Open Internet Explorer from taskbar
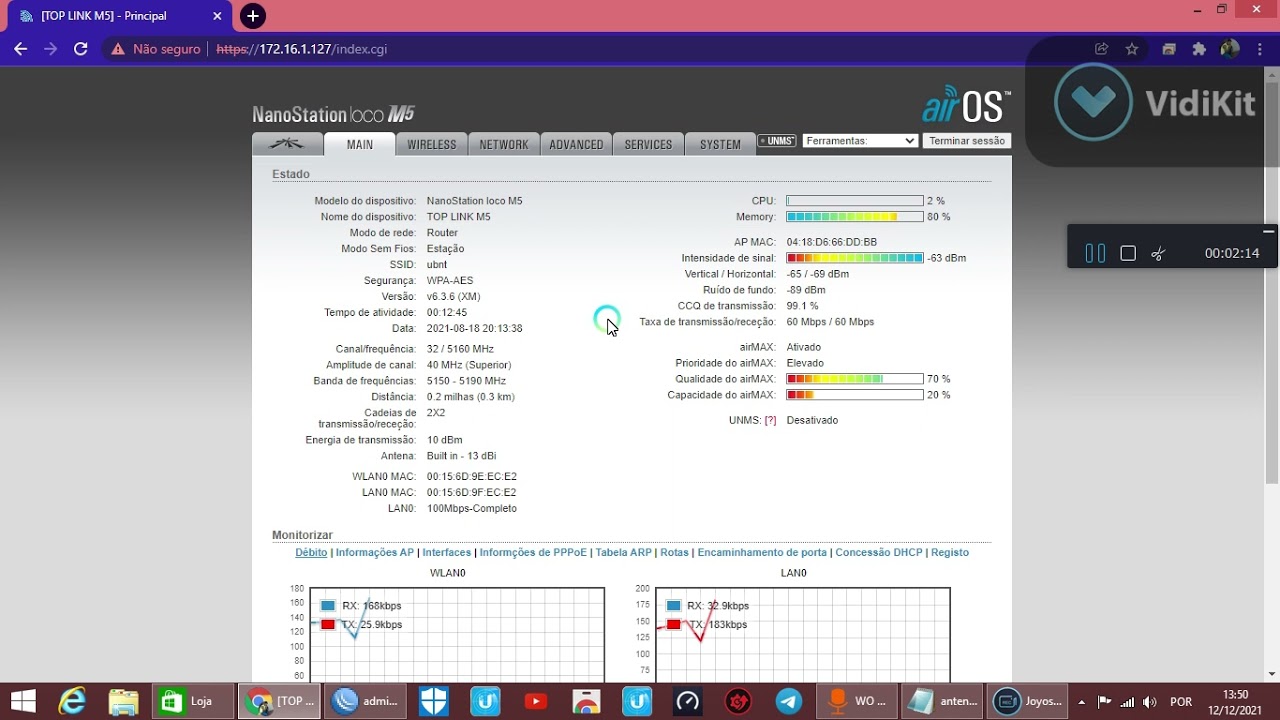Screen dimensions: 1280x720 click(x=72, y=701)
